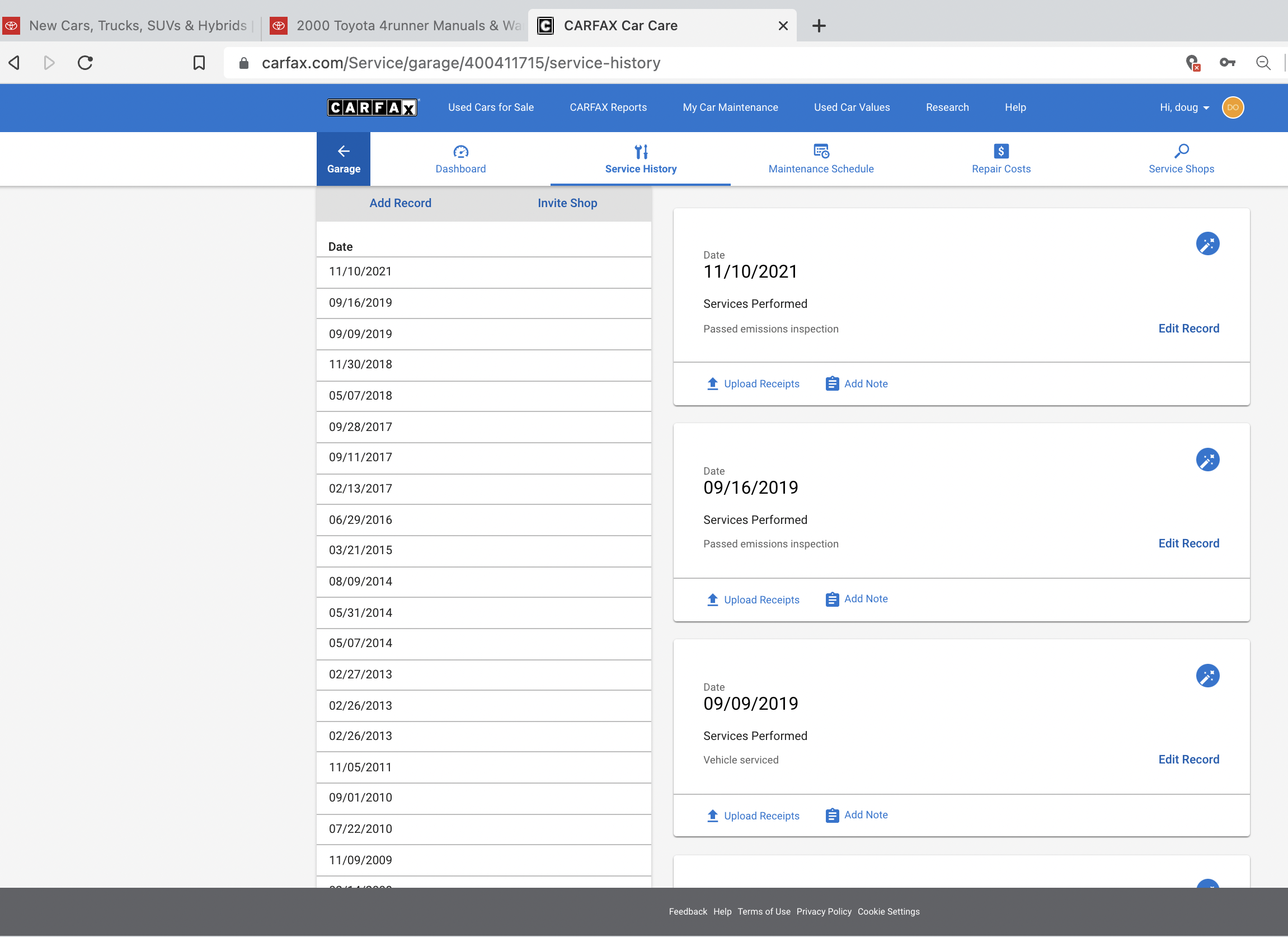Open a new browser tab
Screen dimensions: 1288x937
[819, 26]
